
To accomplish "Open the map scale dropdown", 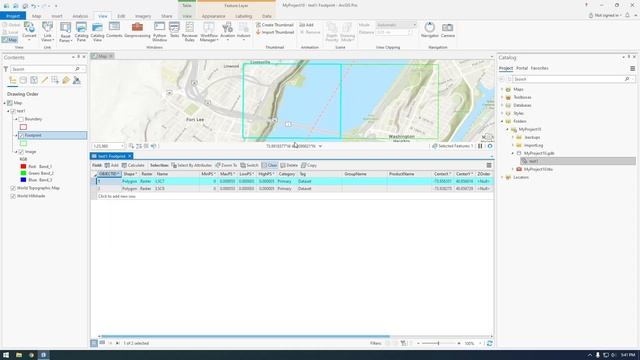I will [x=122, y=146].
